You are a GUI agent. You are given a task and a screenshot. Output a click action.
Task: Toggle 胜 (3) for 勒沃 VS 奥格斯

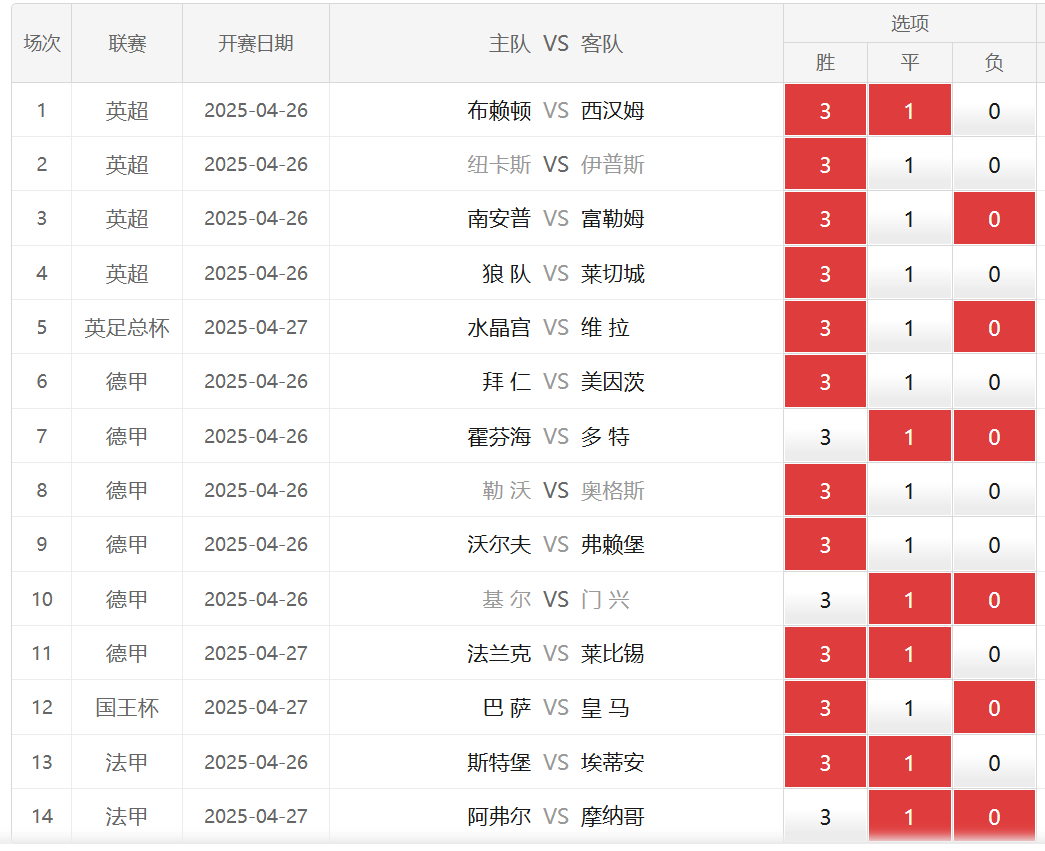tap(825, 490)
